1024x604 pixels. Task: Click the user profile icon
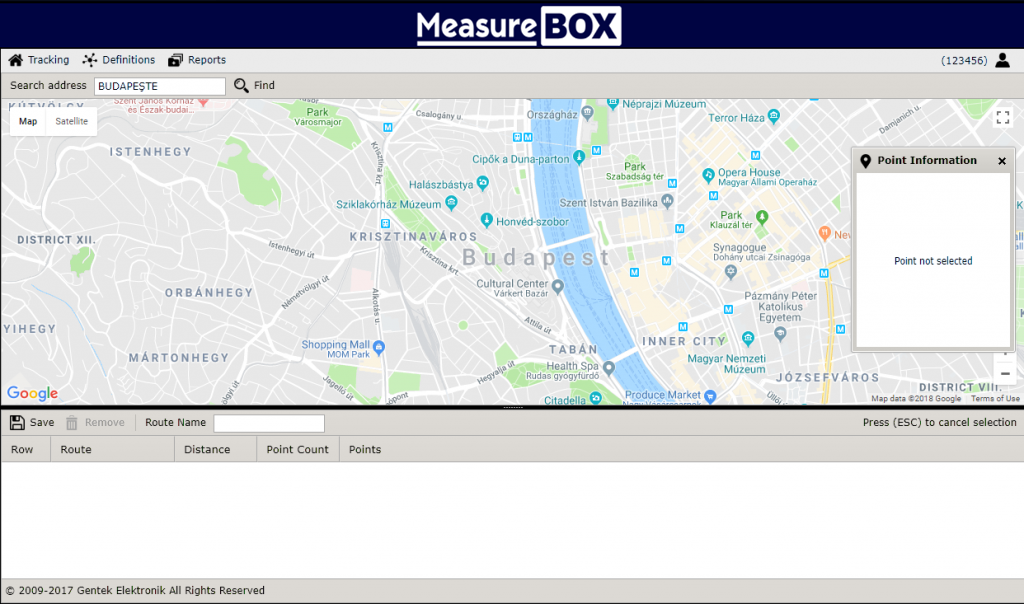tap(1003, 60)
